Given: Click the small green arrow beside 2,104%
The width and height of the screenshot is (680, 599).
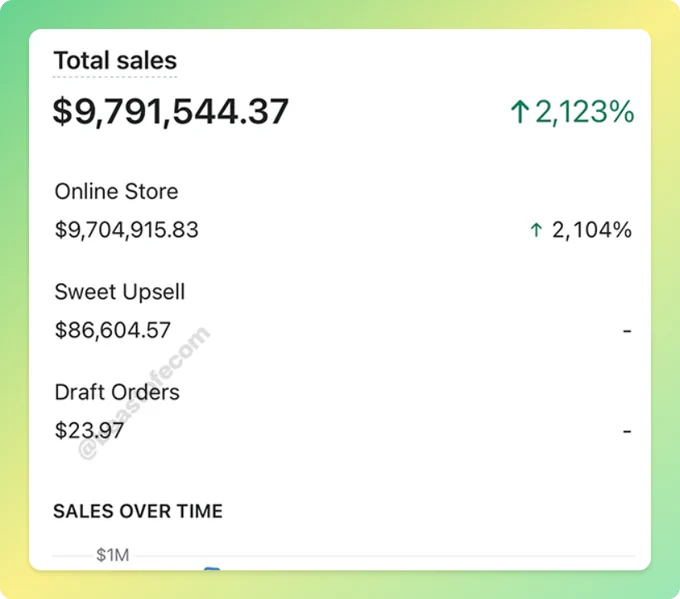Looking at the screenshot, I should tap(536, 230).
